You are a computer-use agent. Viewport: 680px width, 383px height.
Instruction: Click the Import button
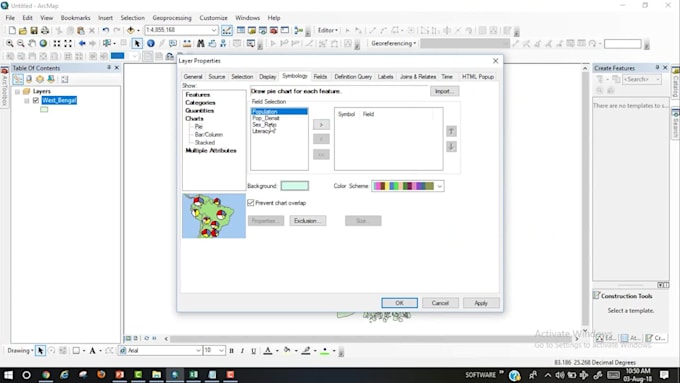445,91
